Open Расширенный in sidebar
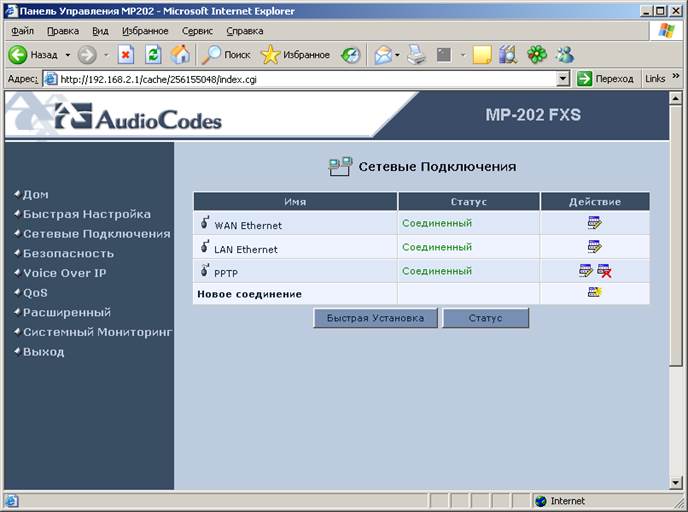This screenshot has height=512, width=688. coord(67,312)
